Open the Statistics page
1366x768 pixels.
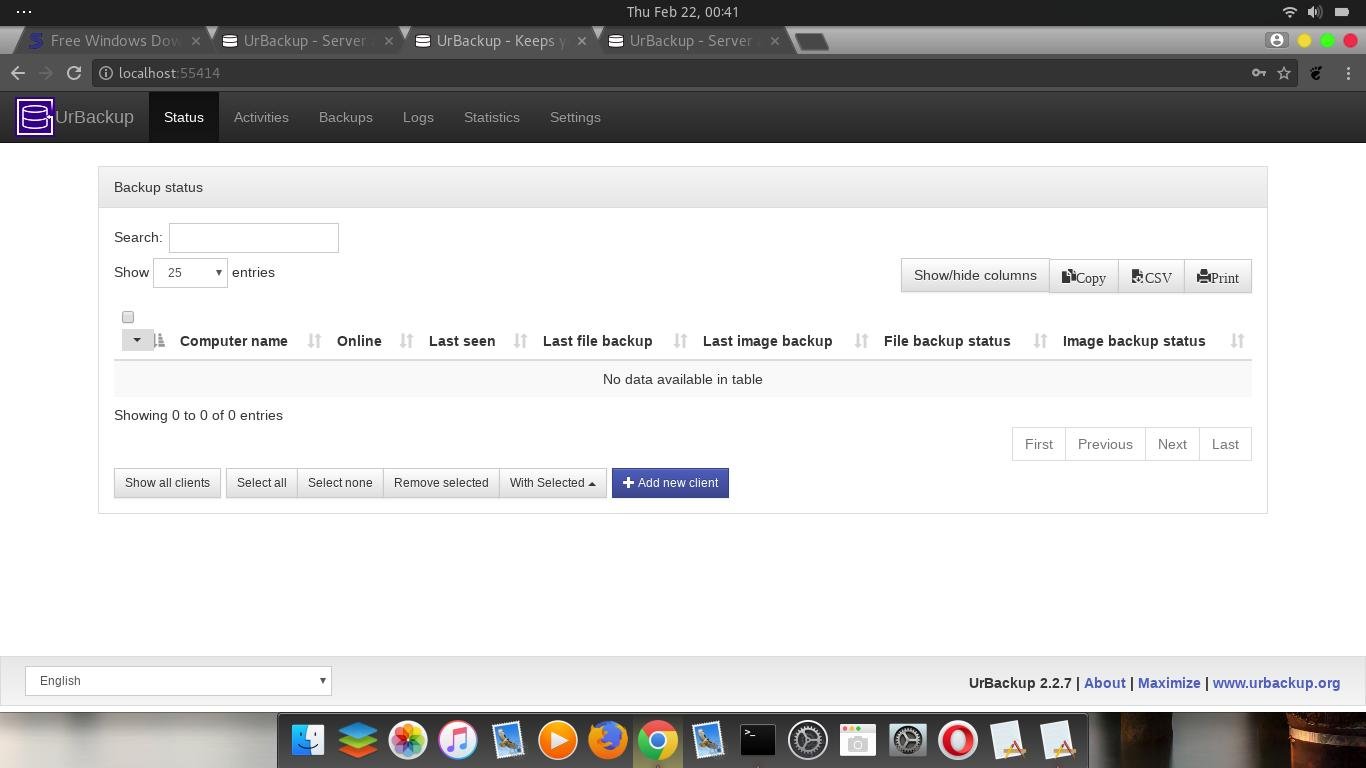click(492, 117)
